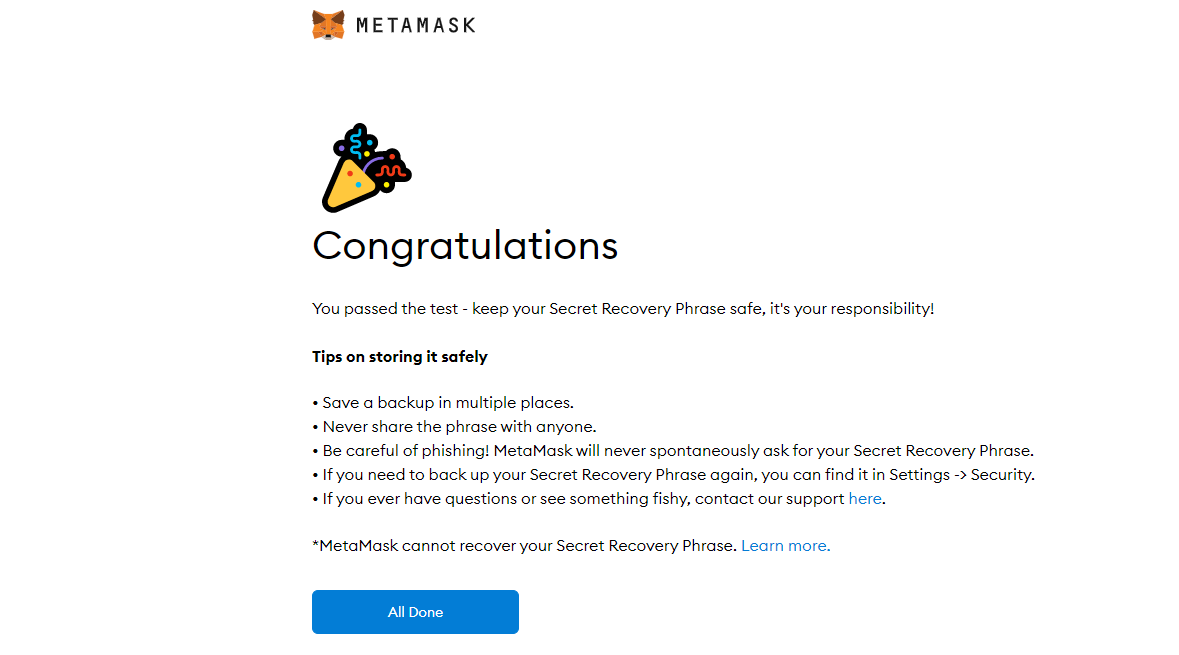Click the "Tips on storing it safely" subheading
The height and width of the screenshot is (655, 1179).
click(400, 356)
